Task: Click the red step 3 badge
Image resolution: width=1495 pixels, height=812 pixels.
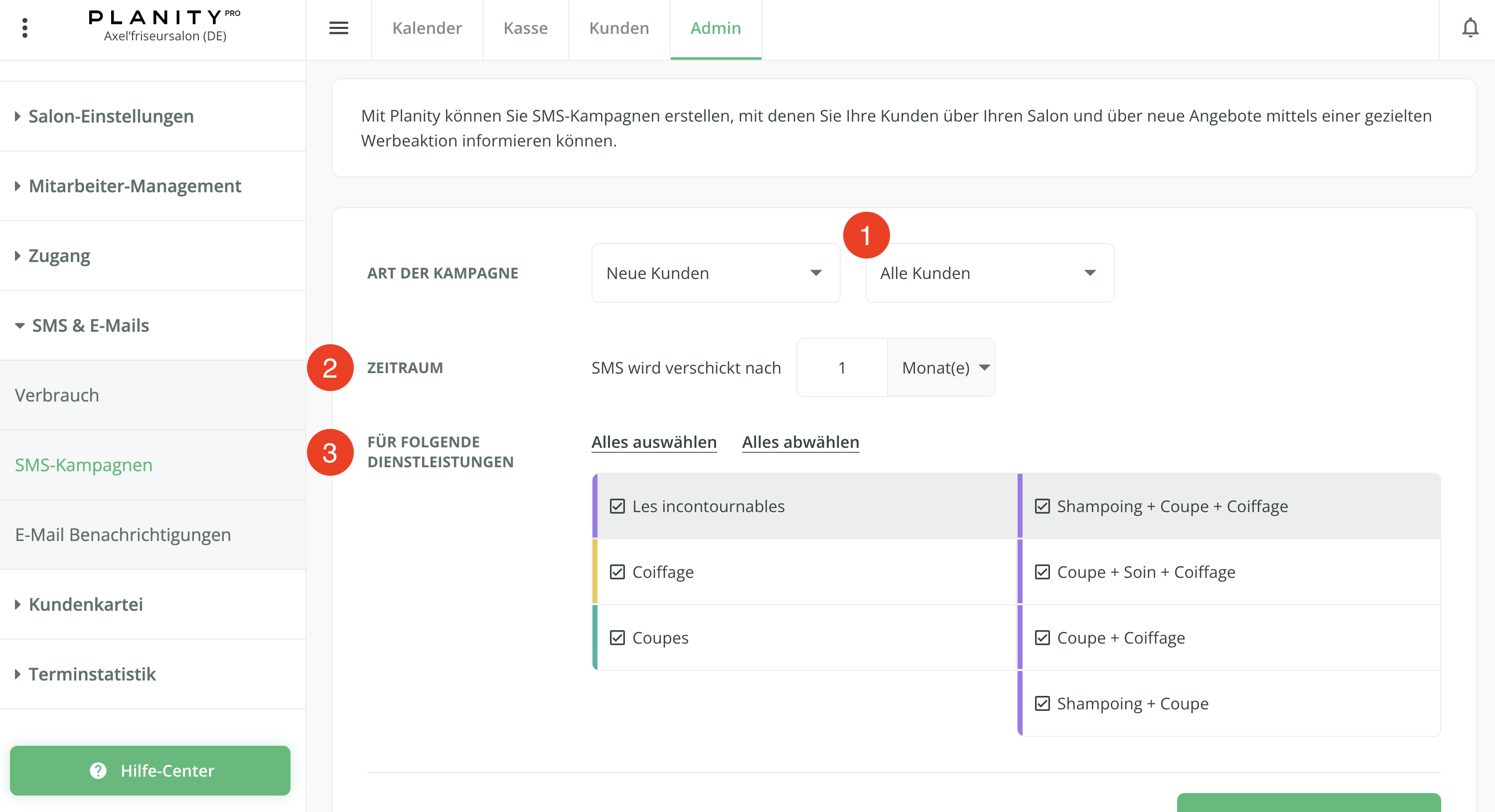Action: coord(329,452)
